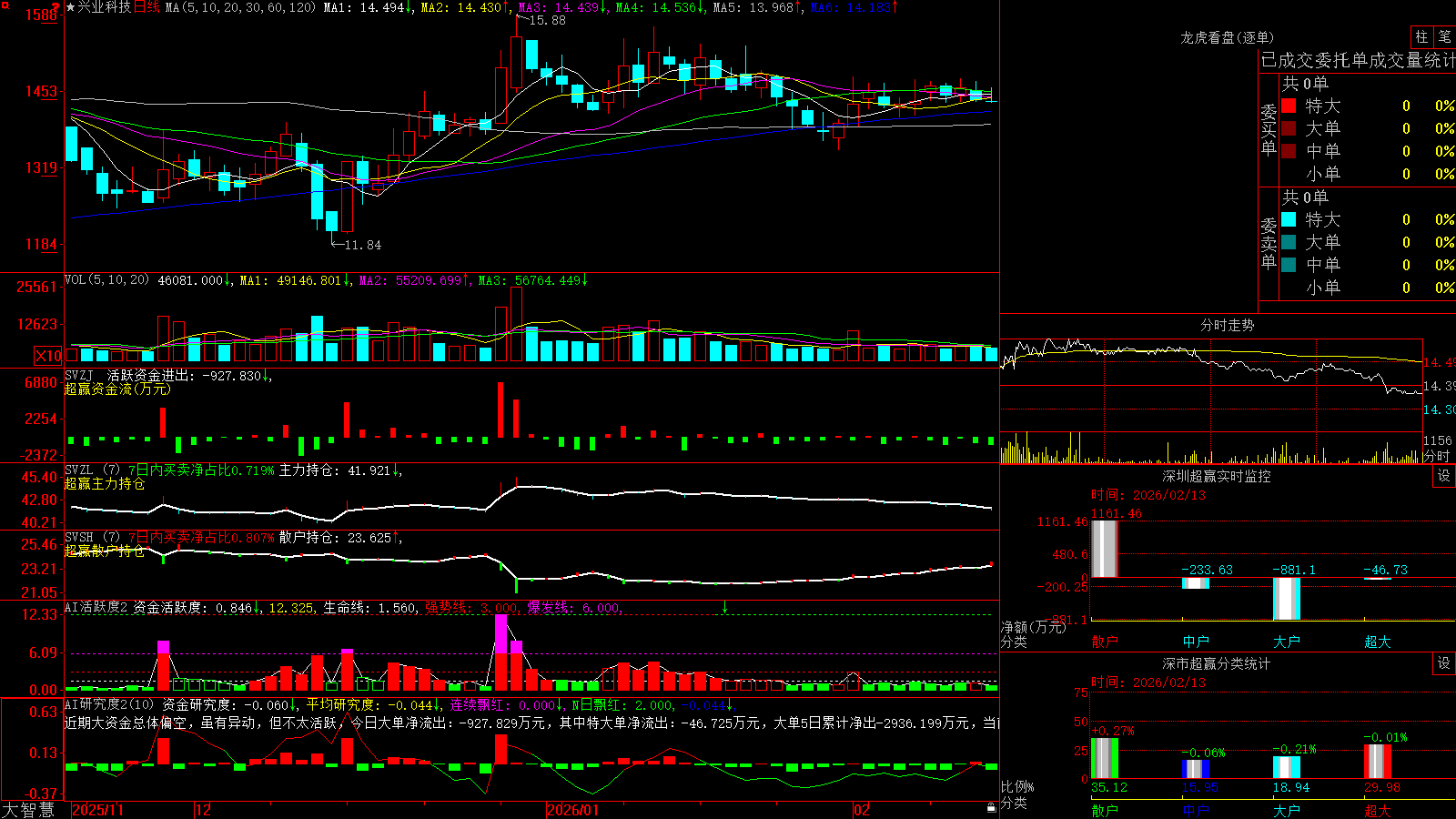The image size is (1456, 819).
Task: Click the 超赢资金流(万元) label
Action: 117,389
